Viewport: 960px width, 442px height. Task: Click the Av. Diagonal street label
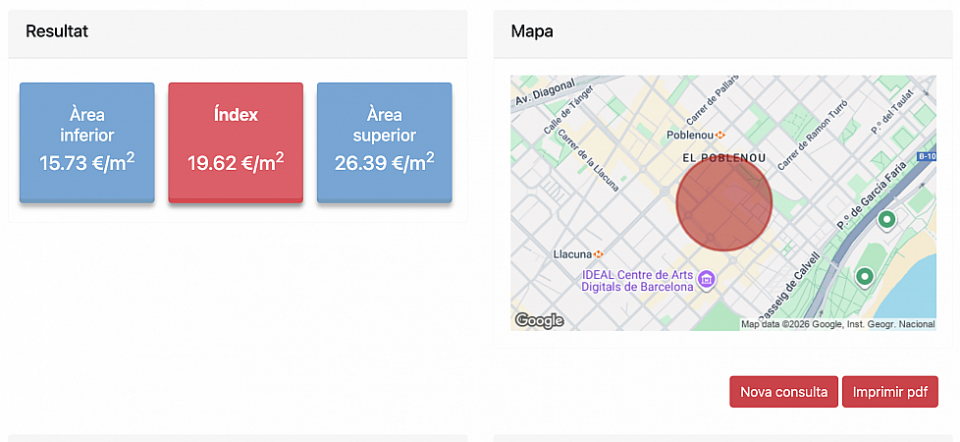544,93
